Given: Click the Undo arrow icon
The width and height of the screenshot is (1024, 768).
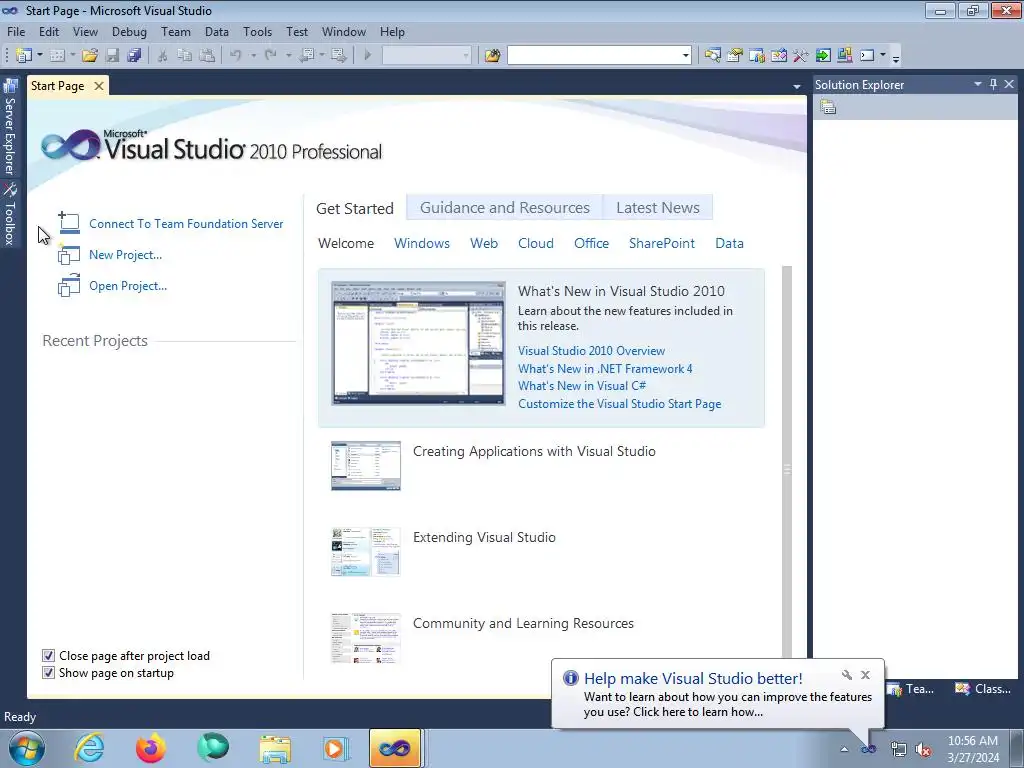Looking at the screenshot, I should 236,56.
